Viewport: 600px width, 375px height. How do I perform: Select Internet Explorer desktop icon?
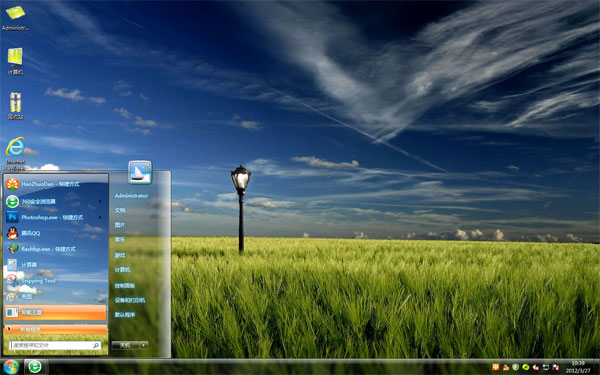click(15, 153)
